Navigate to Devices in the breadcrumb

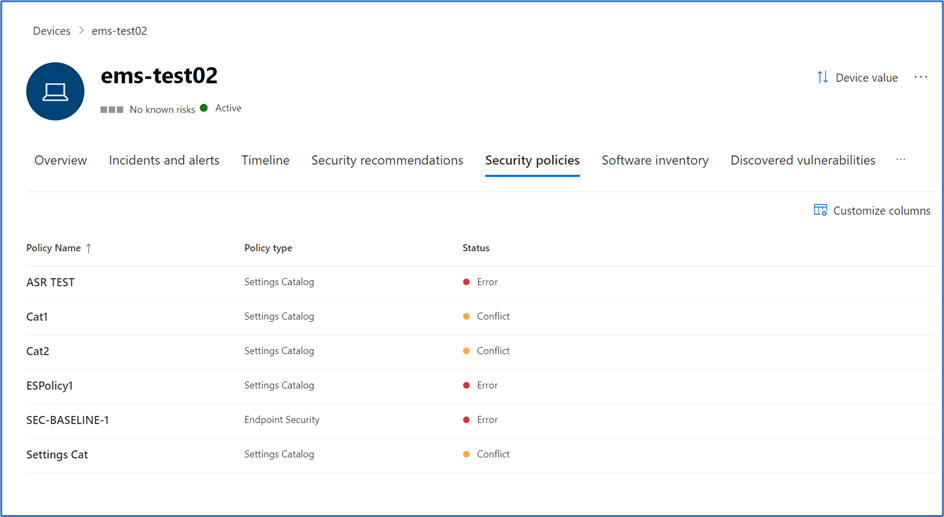51,31
